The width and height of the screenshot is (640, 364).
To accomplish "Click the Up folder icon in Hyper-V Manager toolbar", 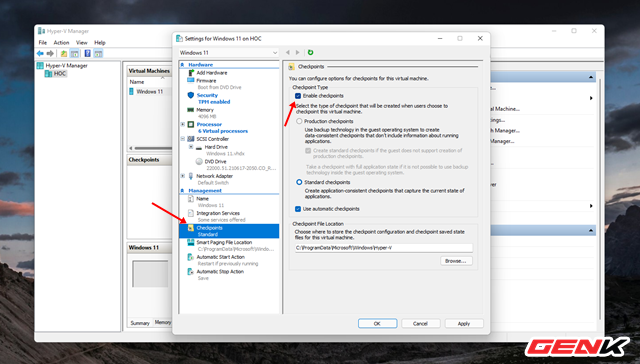I will click(x=64, y=53).
